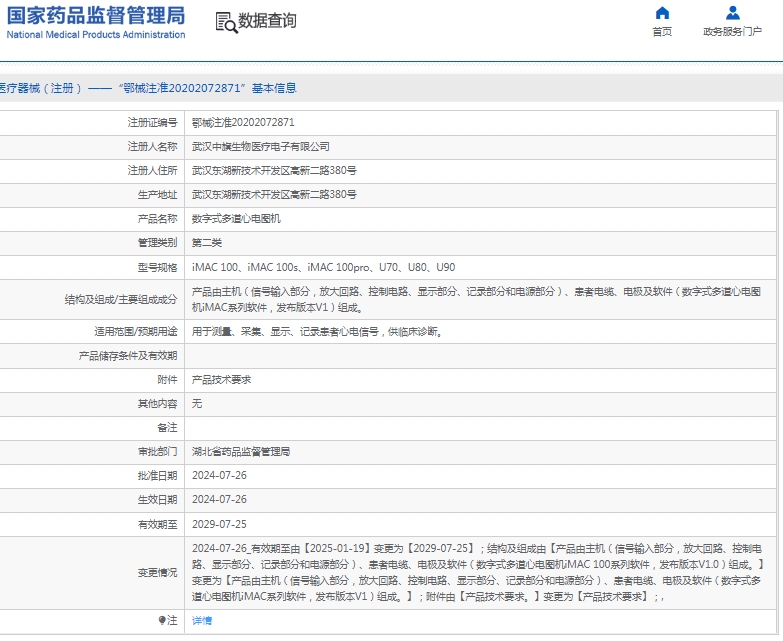This screenshot has width=783, height=641.
Task: Click the 适用范围/预期用途 label
Action: [x=136, y=331]
